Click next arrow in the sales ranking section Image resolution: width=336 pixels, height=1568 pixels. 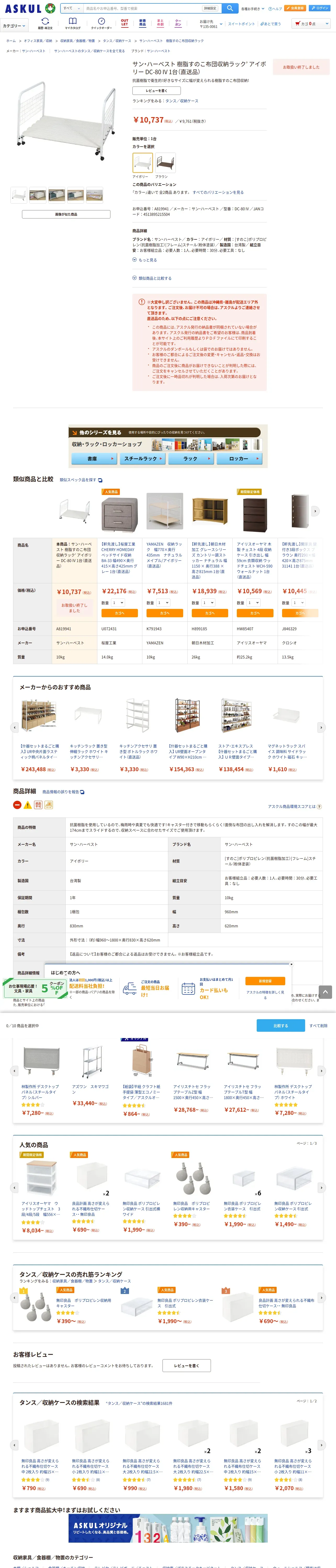(321, 1298)
